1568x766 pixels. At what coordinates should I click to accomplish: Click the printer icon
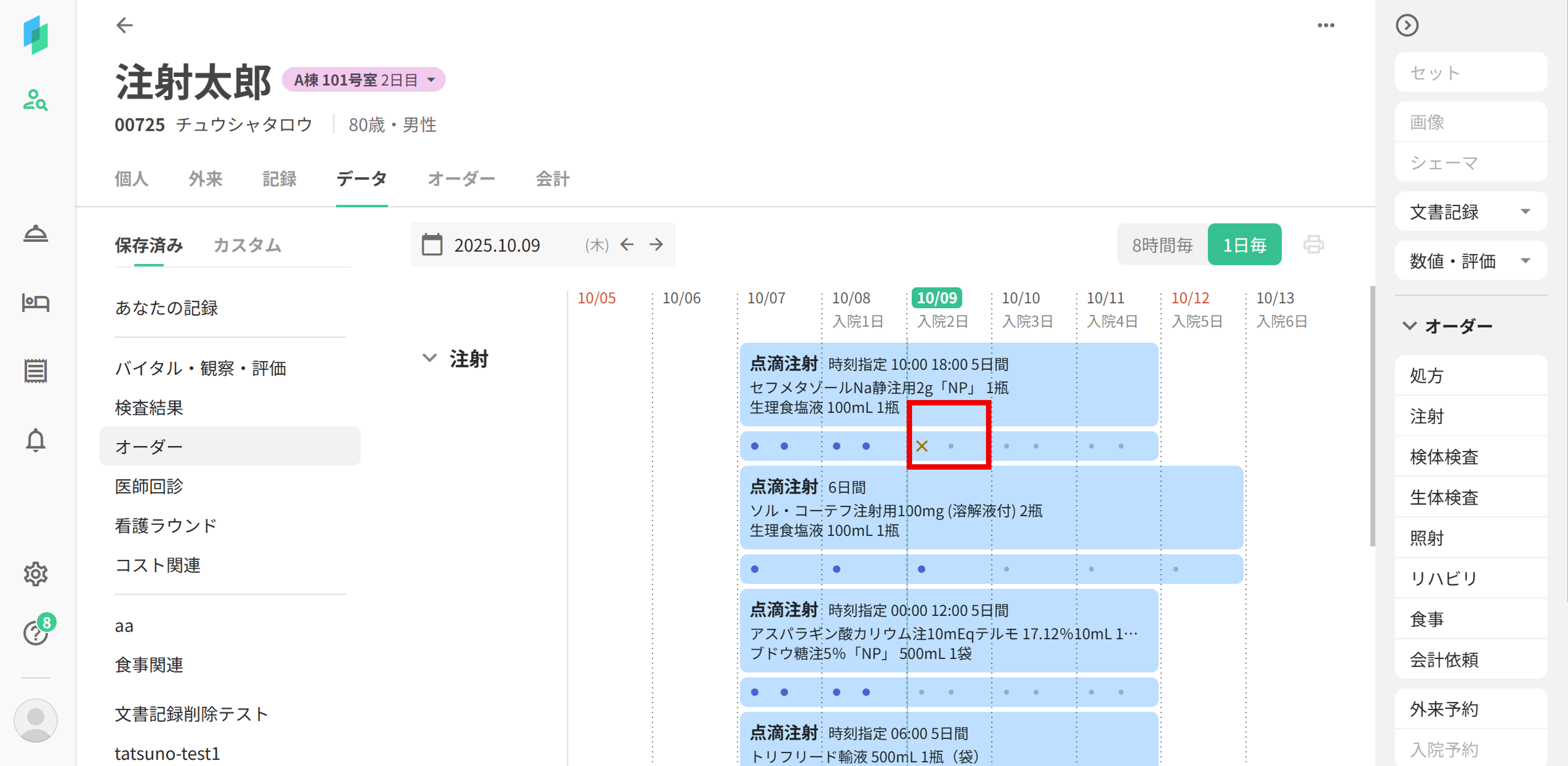click(x=1313, y=245)
